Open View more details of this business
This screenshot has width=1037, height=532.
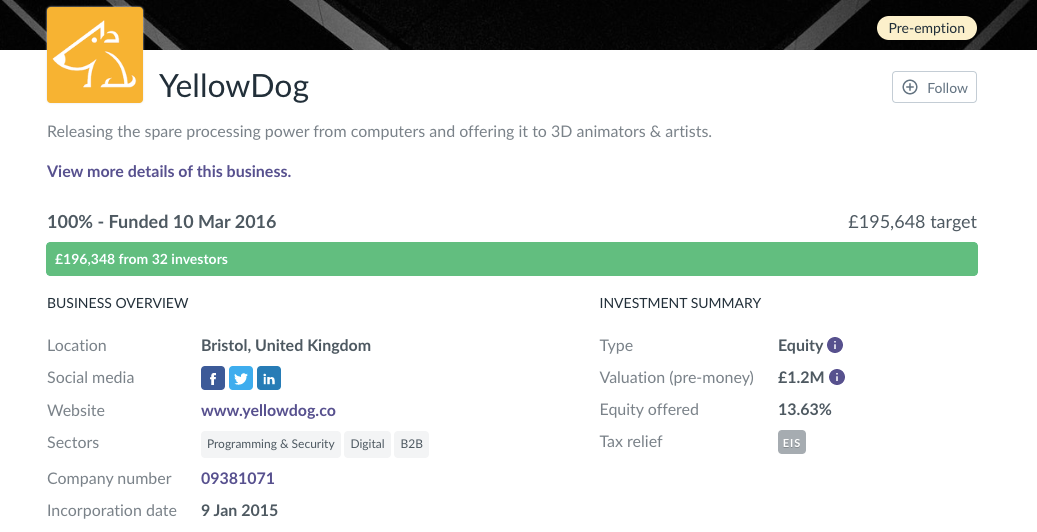tap(169, 171)
